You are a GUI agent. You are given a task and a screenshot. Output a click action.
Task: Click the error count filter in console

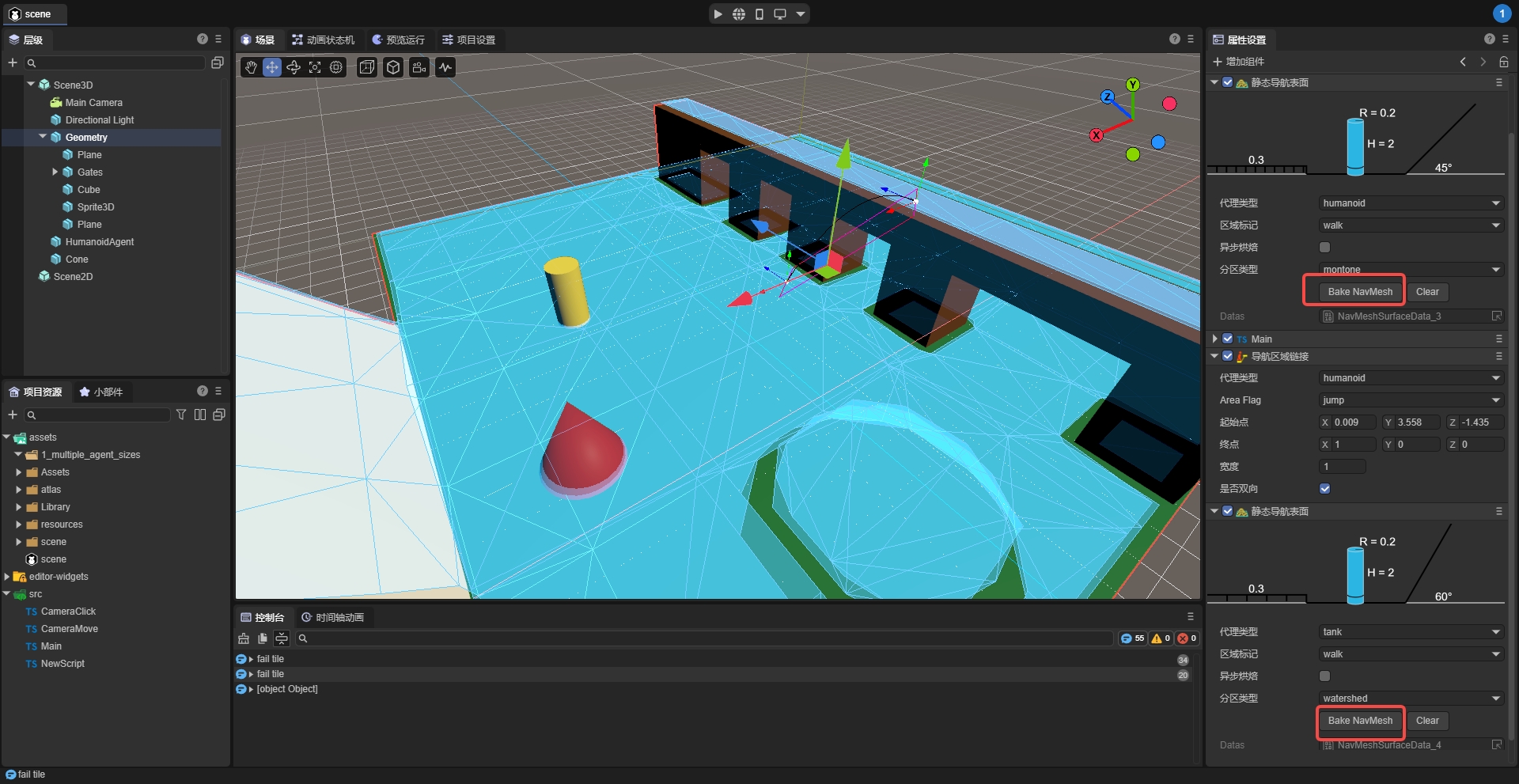(1186, 638)
